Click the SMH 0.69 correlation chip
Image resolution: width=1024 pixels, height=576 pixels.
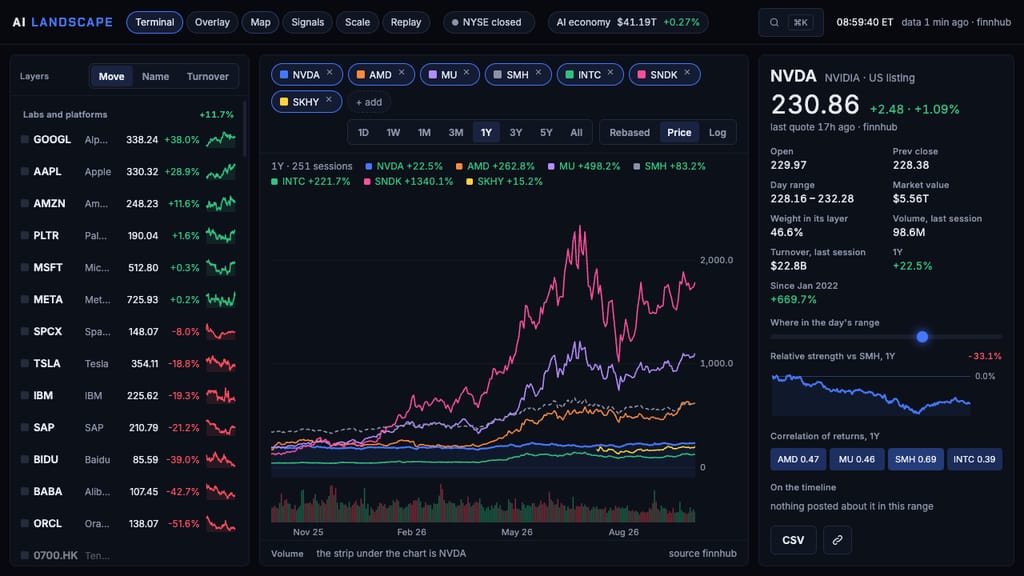(x=916, y=459)
